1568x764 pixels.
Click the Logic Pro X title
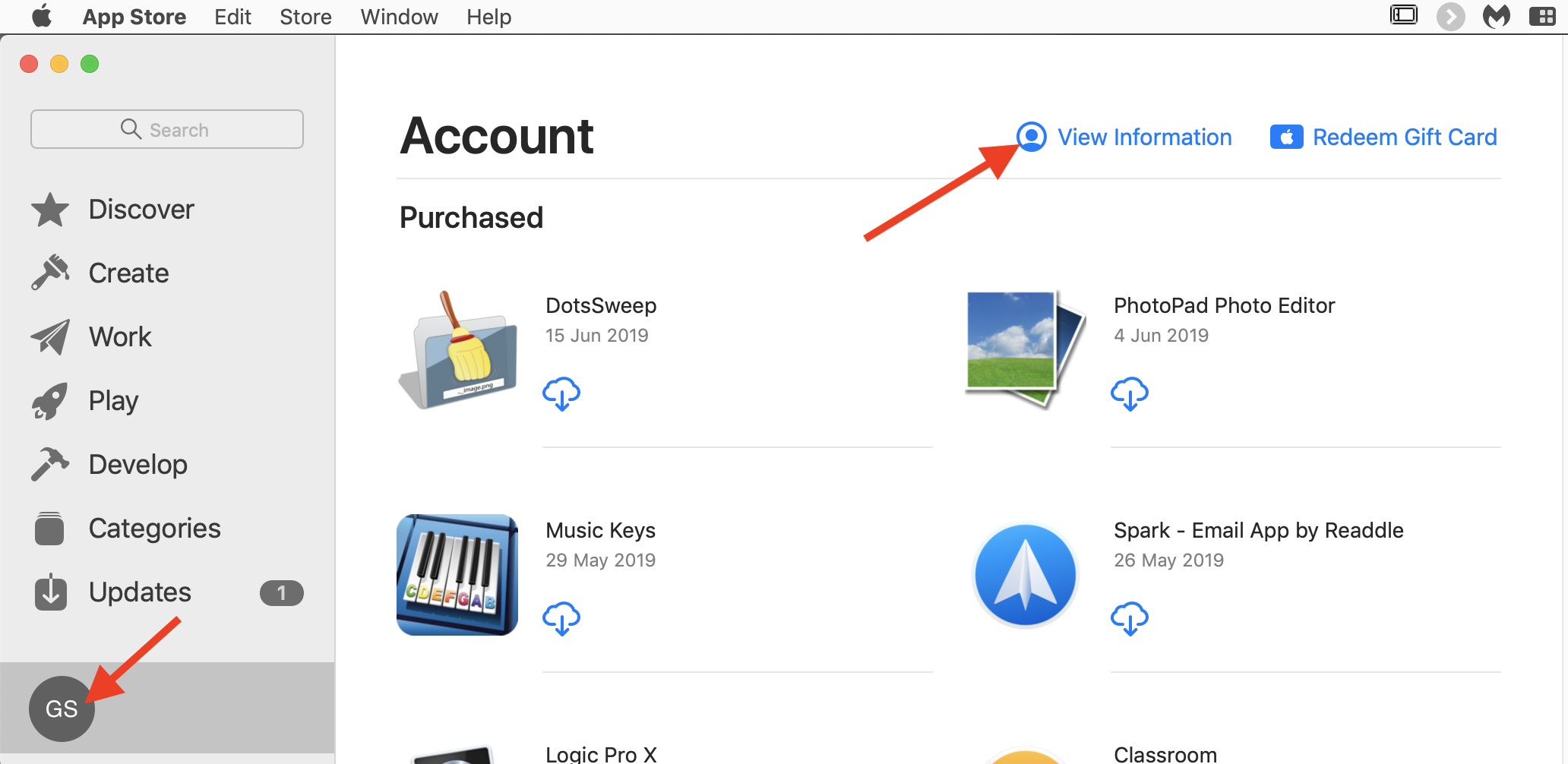601,754
